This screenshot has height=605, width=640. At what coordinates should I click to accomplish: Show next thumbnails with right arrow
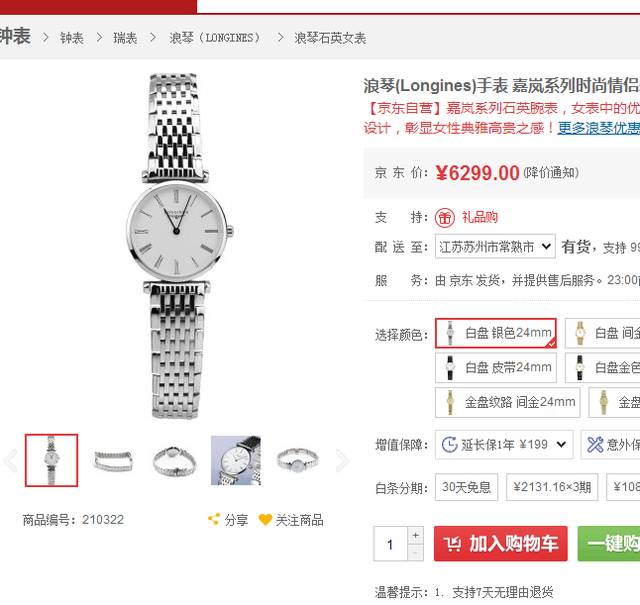(342, 460)
